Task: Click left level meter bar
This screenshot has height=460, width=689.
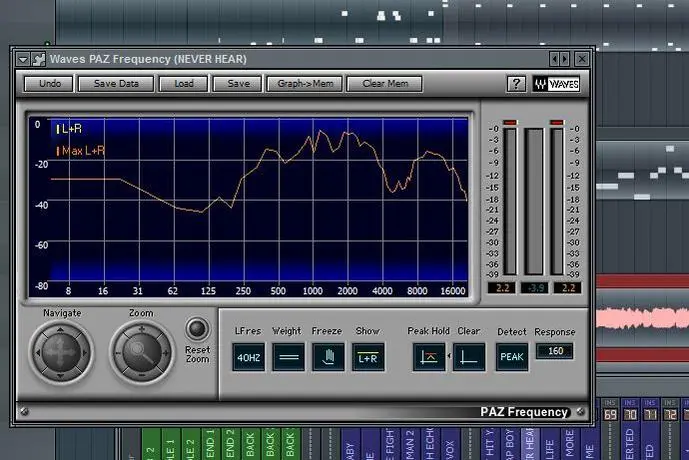Action: click(510, 202)
